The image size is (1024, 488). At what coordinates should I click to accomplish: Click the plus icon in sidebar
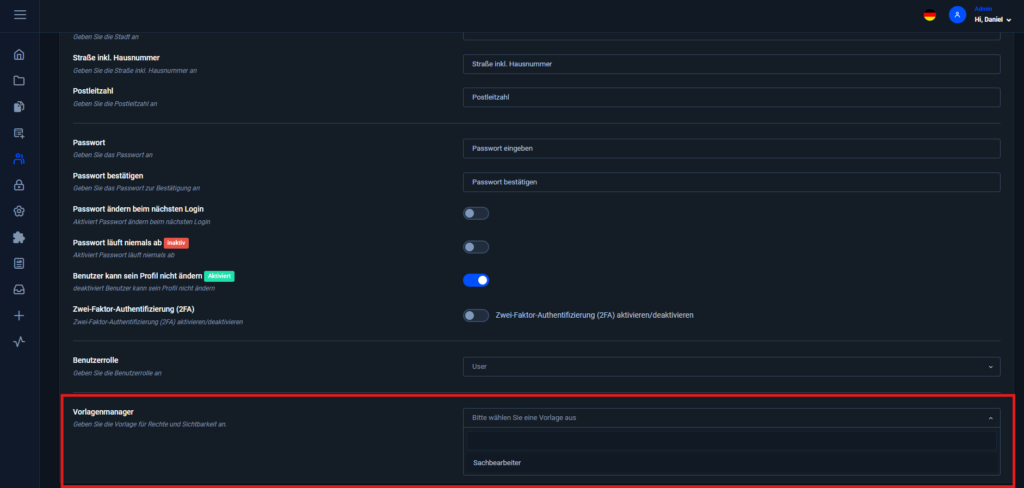point(19,316)
